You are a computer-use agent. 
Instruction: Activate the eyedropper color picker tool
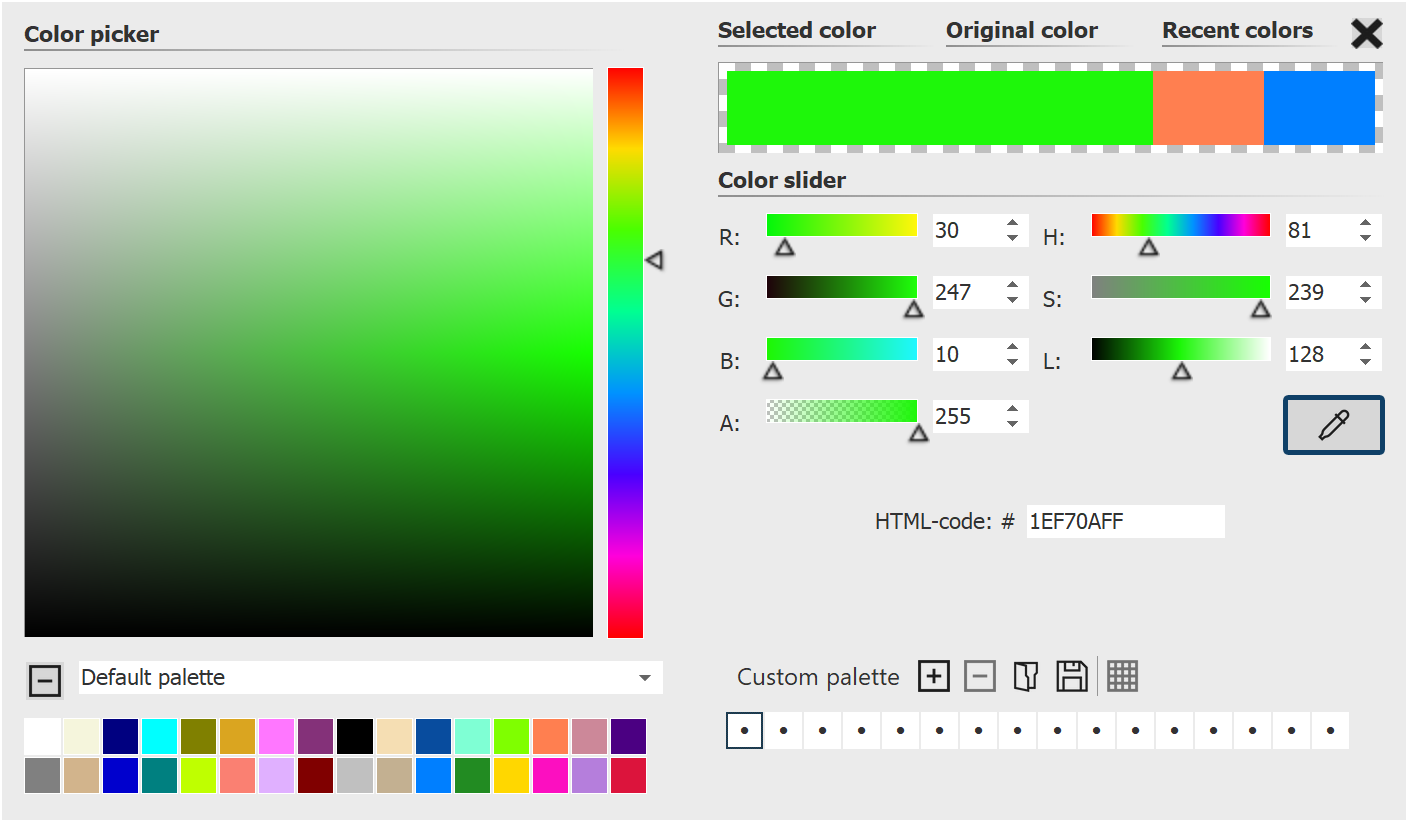(1333, 424)
